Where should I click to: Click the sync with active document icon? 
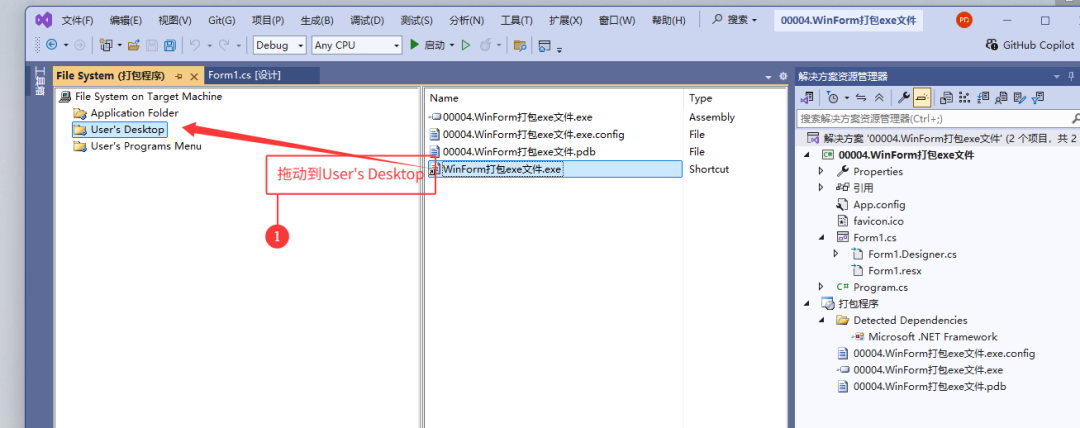pyautogui.click(x=860, y=97)
